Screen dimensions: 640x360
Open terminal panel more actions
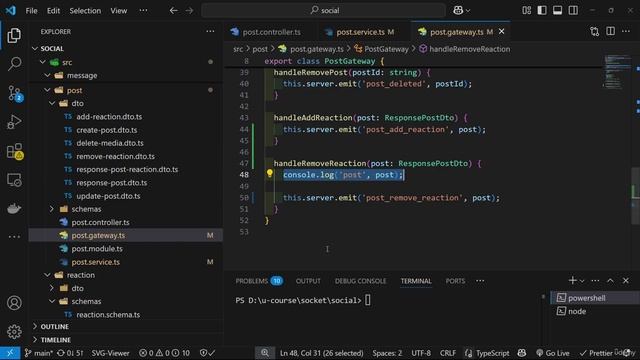pos(595,280)
